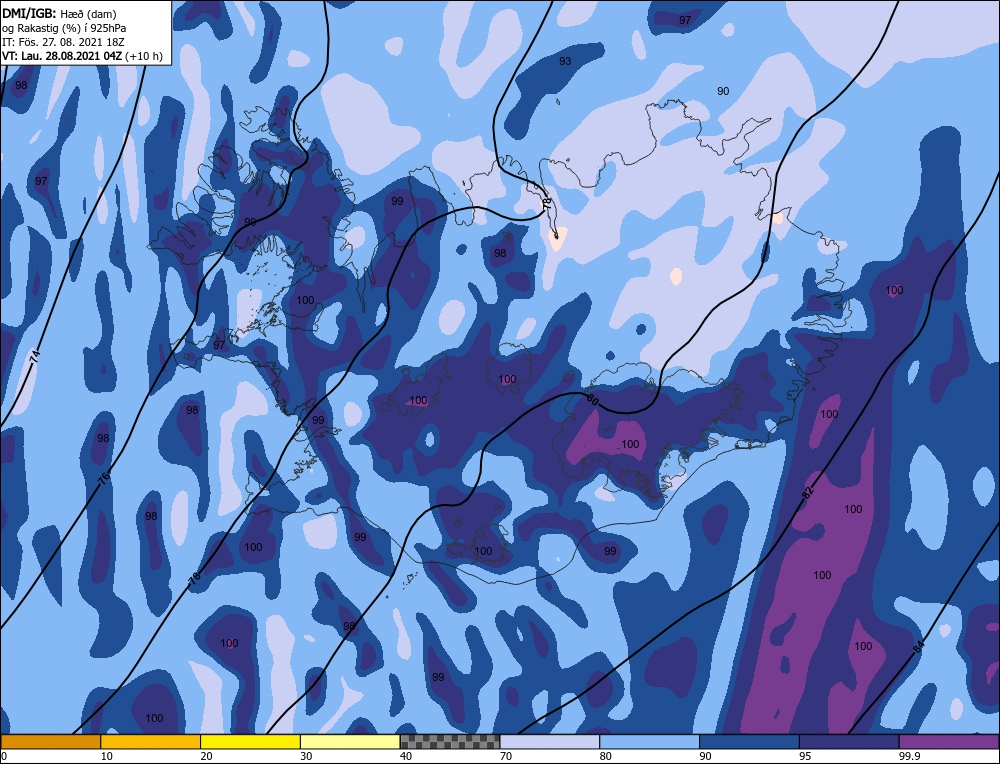This screenshot has width=1000, height=764.
Task: Click the lavender 70-80 legend band
Action: point(550,741)
